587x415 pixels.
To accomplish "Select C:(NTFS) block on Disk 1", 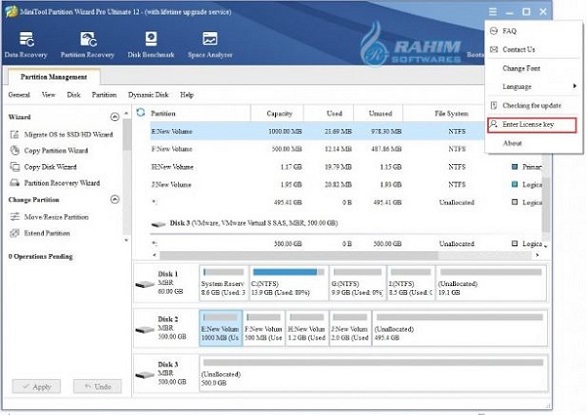I will tap(288, 283).
